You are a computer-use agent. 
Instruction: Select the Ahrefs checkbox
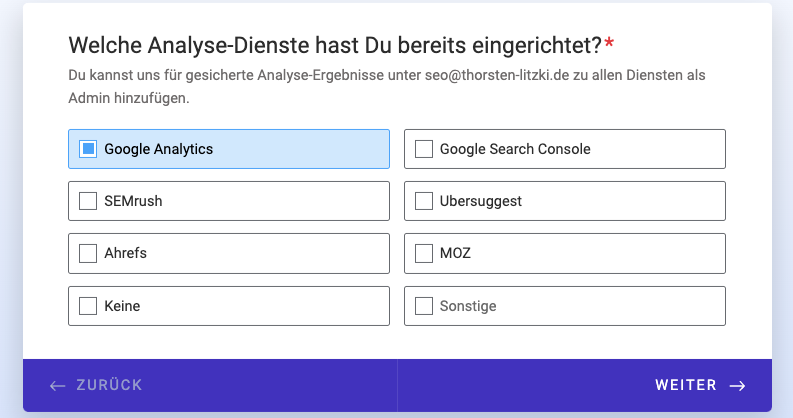point(88,253)
